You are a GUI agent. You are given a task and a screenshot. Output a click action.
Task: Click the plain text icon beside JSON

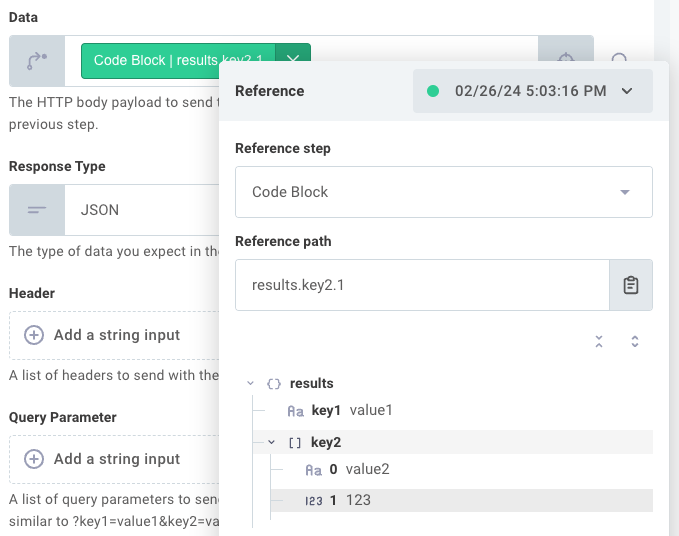37,210
